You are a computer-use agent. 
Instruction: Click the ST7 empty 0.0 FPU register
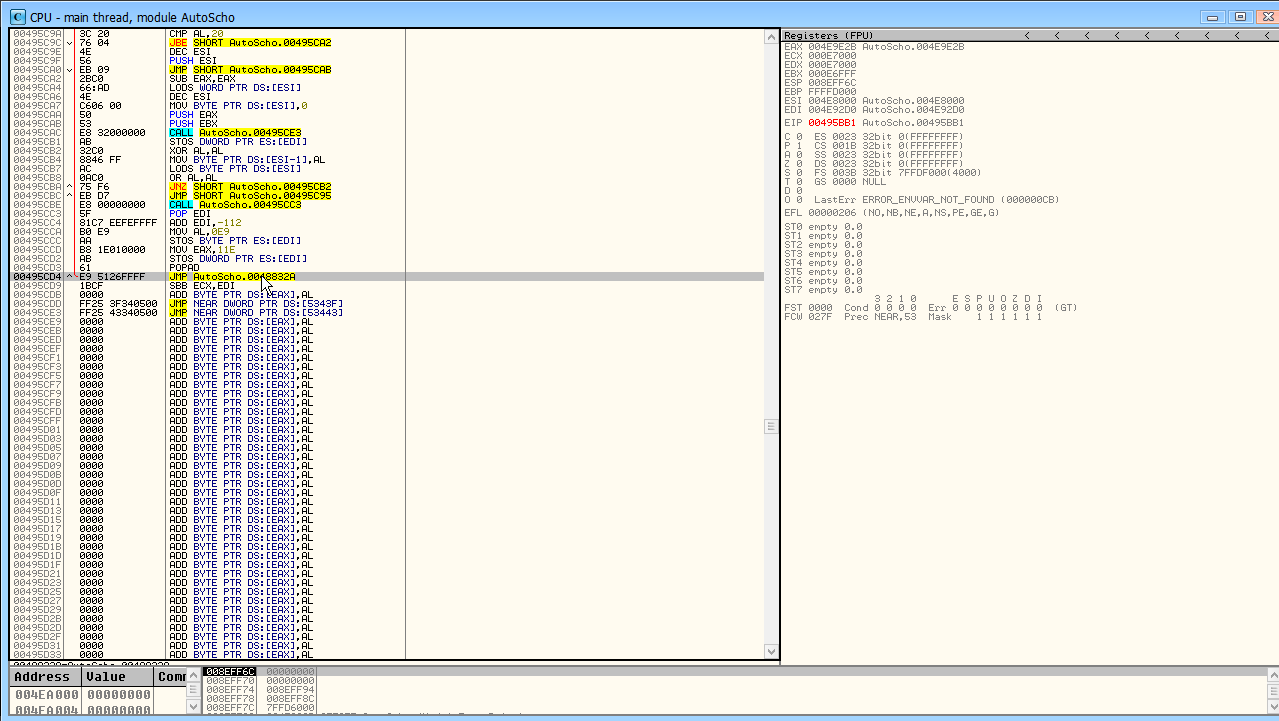(x=823, y=289)
